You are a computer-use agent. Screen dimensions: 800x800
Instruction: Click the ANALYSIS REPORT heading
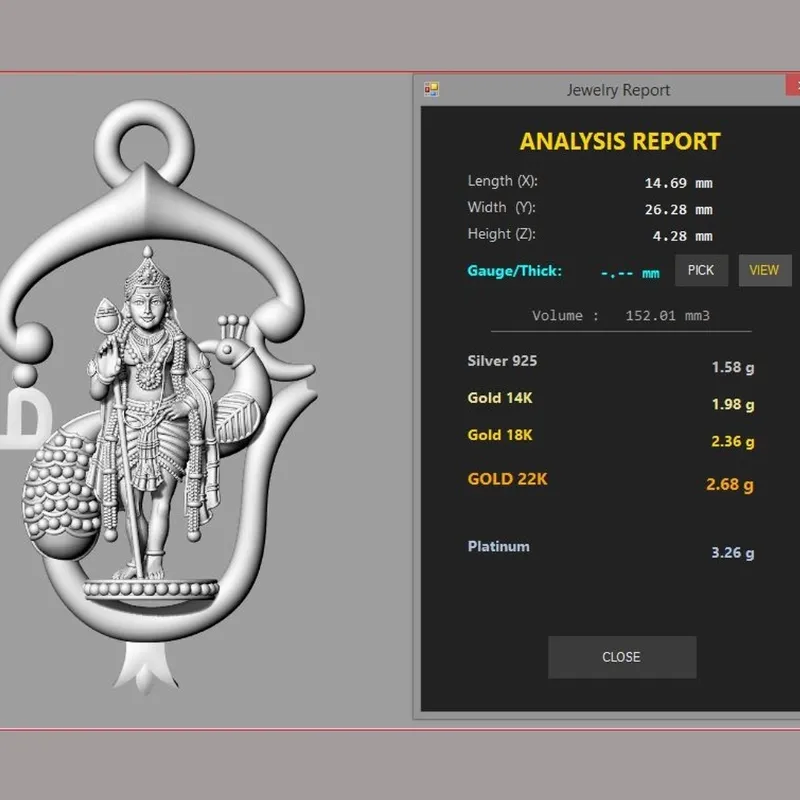click(x=620, y=142)
